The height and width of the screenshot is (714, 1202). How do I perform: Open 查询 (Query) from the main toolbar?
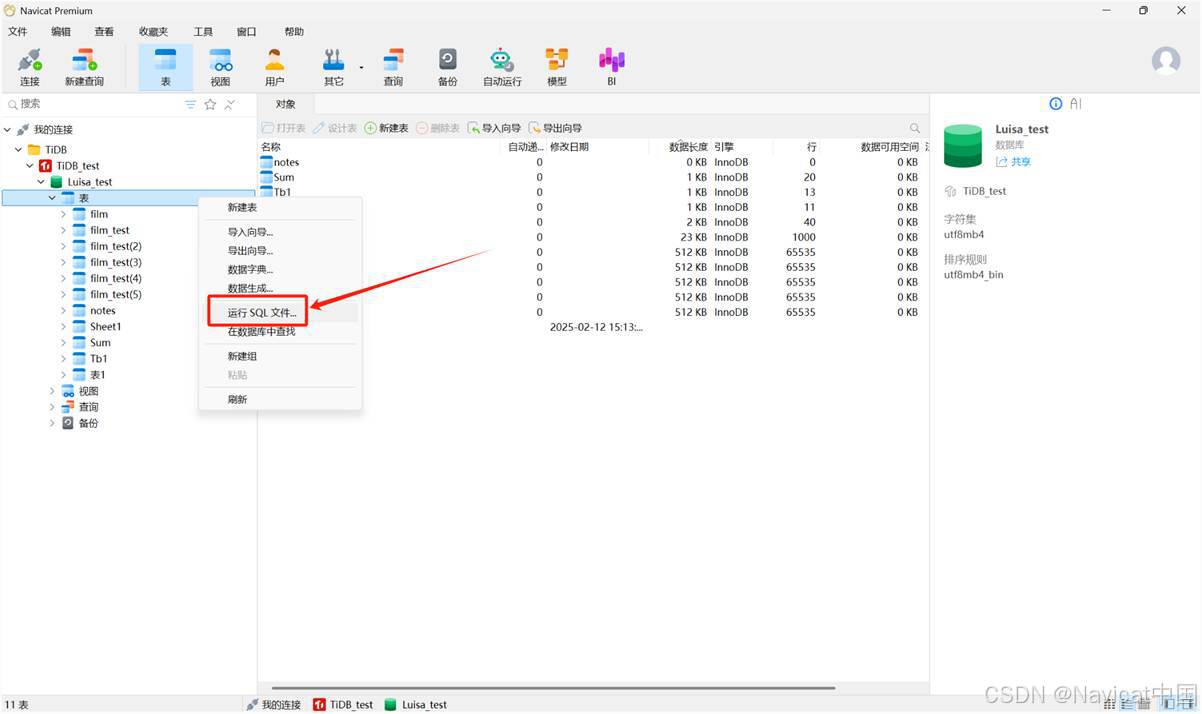393,67
